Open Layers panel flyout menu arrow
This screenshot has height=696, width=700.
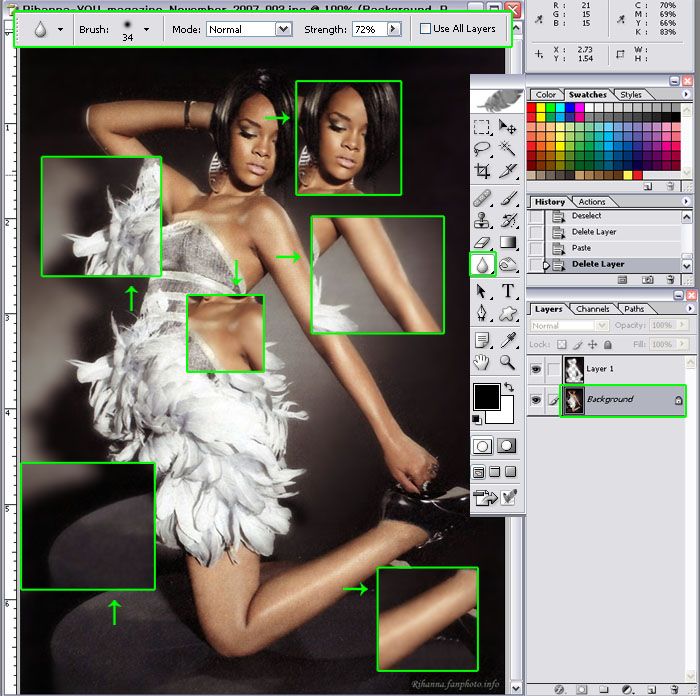(x=690, y=308)
